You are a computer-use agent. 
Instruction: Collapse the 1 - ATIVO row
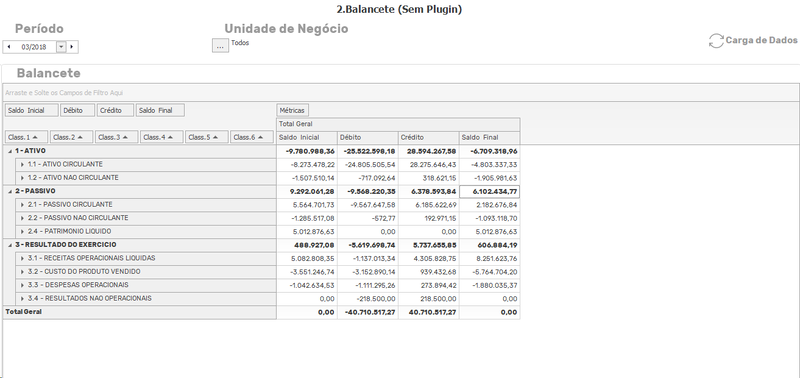[x=10, y=151]
